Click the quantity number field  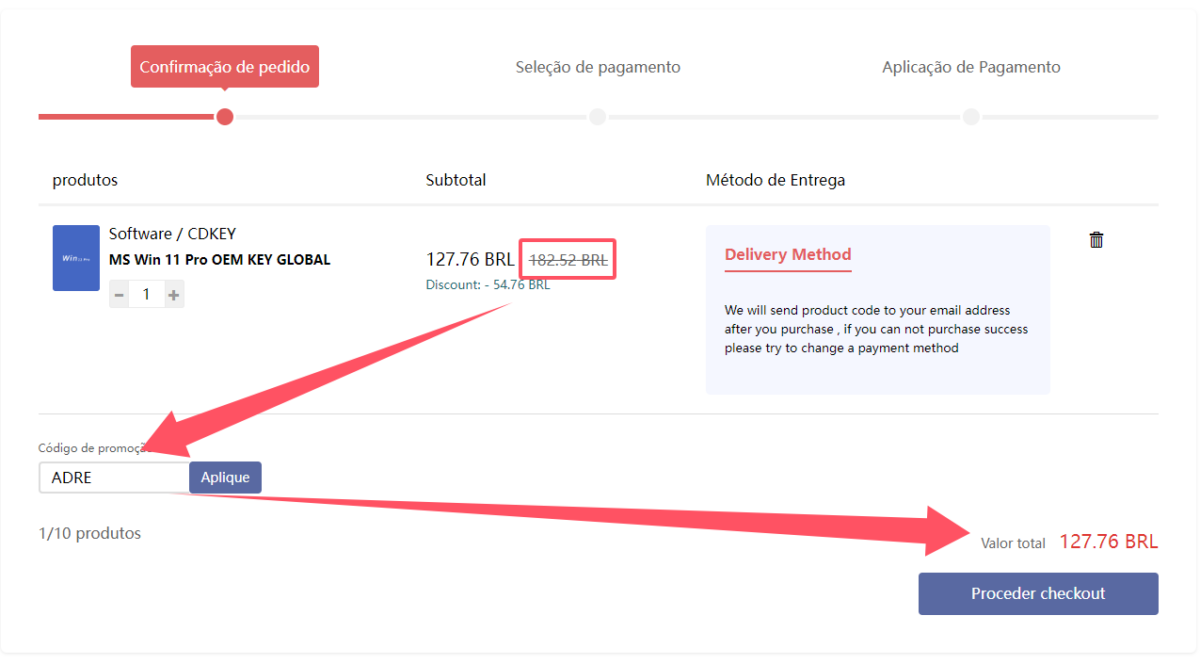146,295
